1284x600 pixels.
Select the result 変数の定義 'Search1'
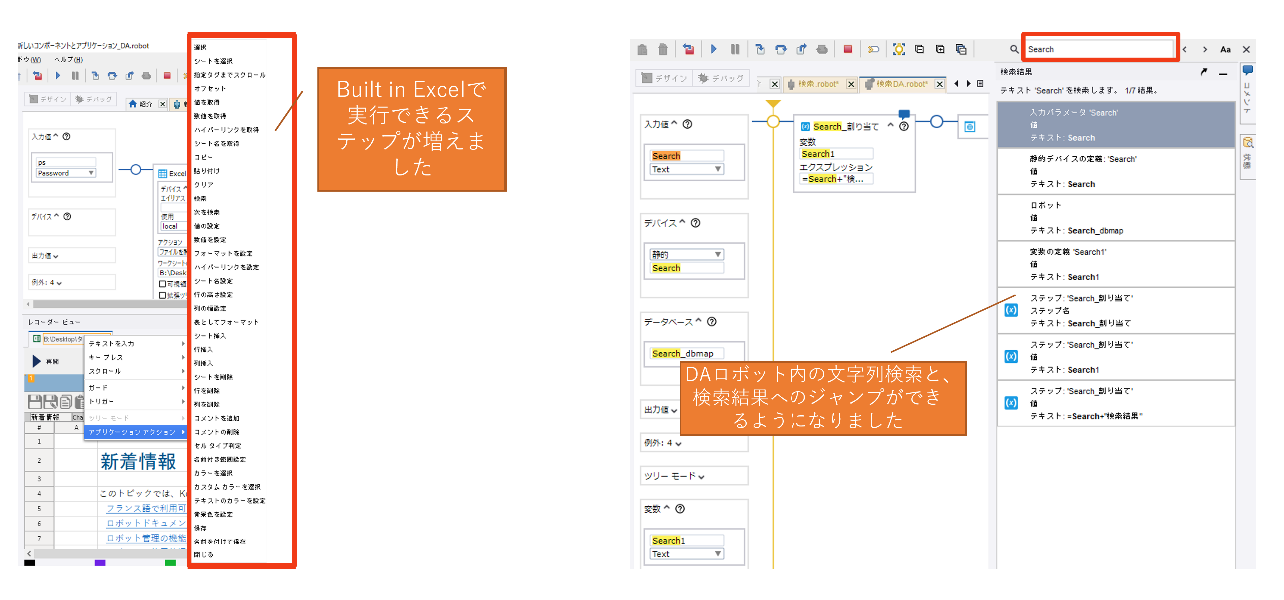pyautogui.click(x=1116, y=263)
